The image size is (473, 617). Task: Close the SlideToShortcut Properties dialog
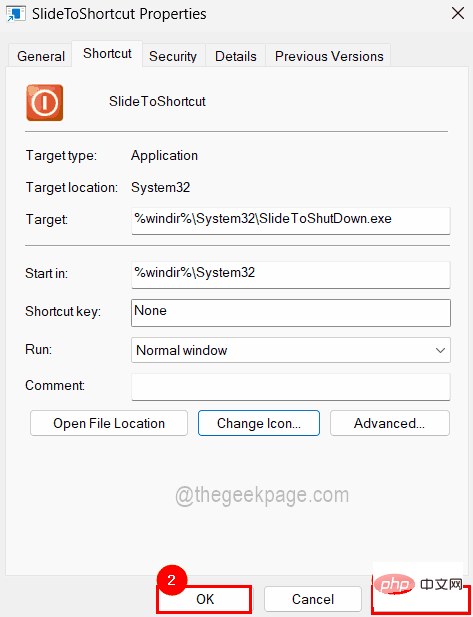(458, 13)
